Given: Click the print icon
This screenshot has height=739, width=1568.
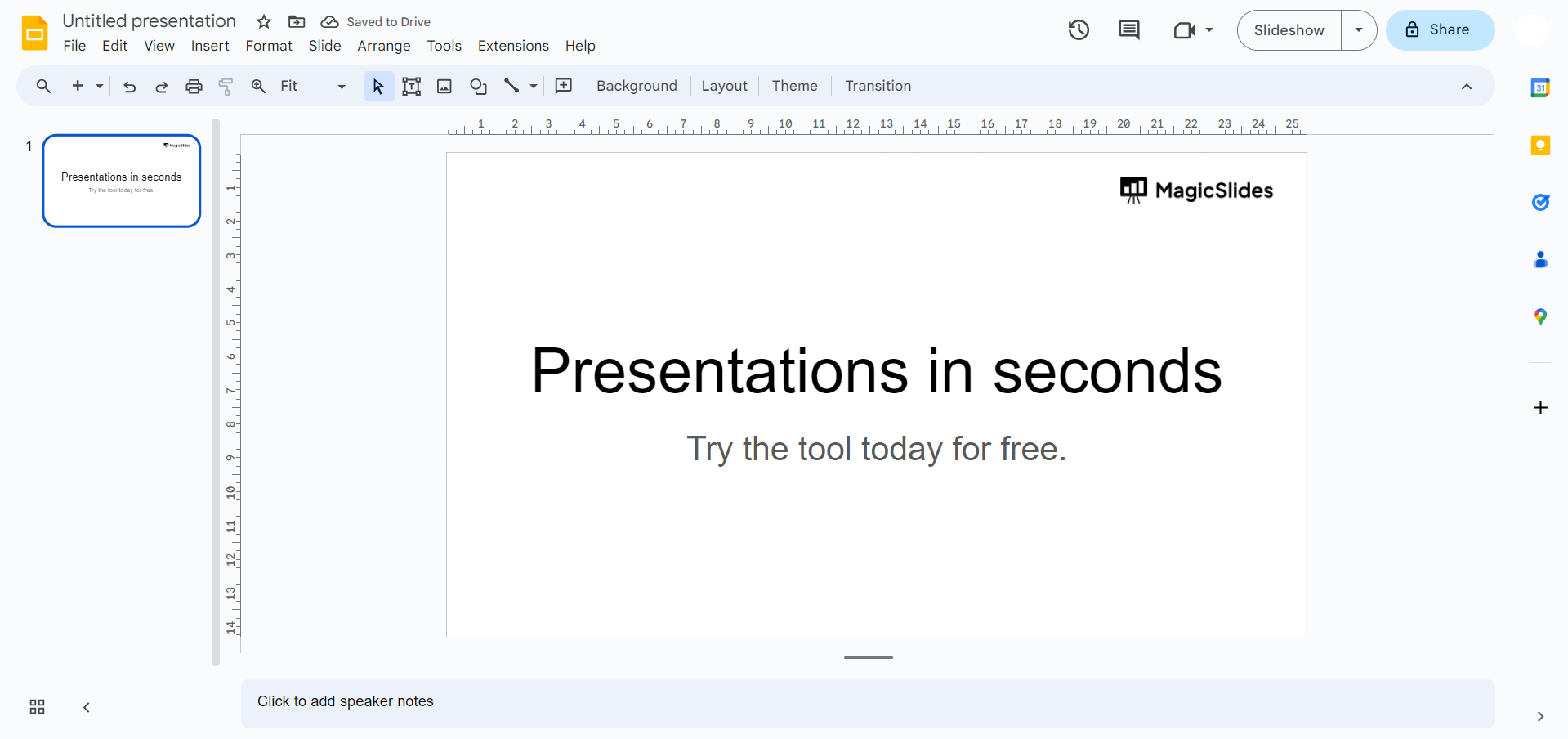Looking at the screenshot, I should point(194,87).
